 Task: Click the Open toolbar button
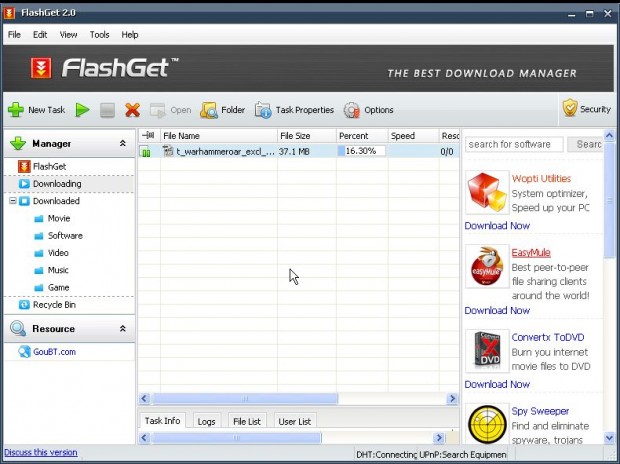coord(170,110)
